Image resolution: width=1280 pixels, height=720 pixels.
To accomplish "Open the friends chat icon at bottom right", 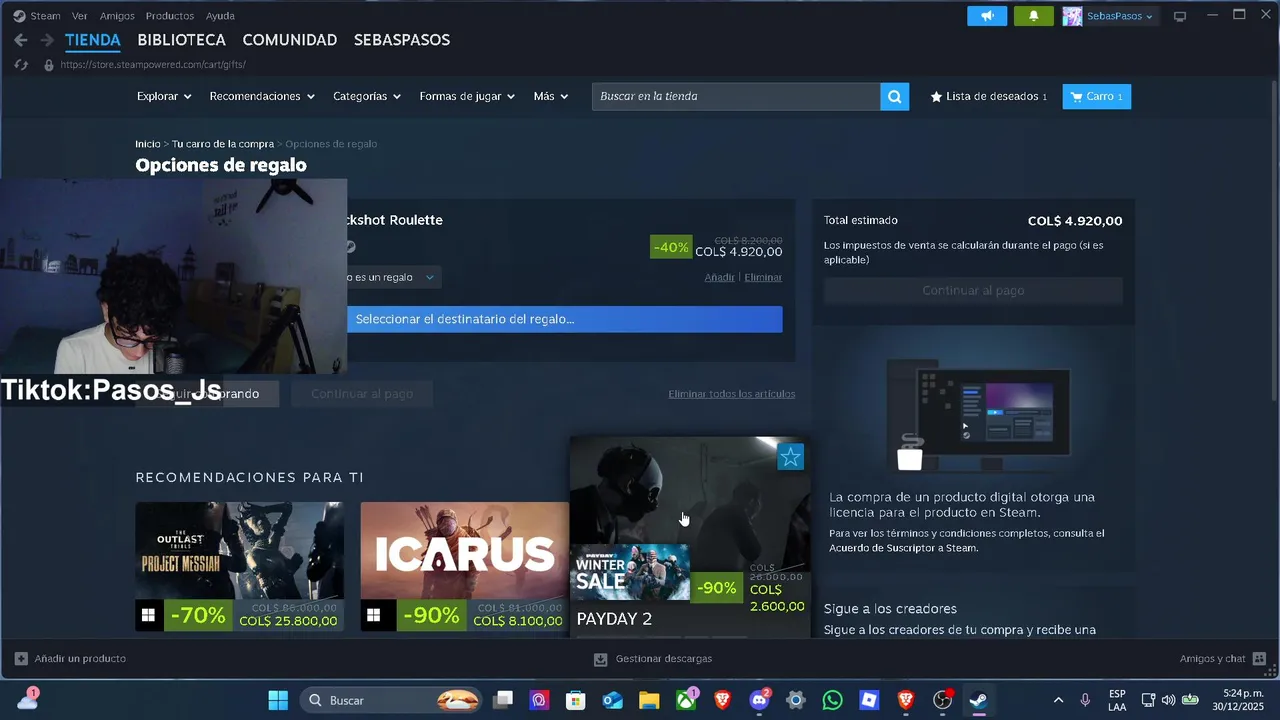I will click(1259, 659).
